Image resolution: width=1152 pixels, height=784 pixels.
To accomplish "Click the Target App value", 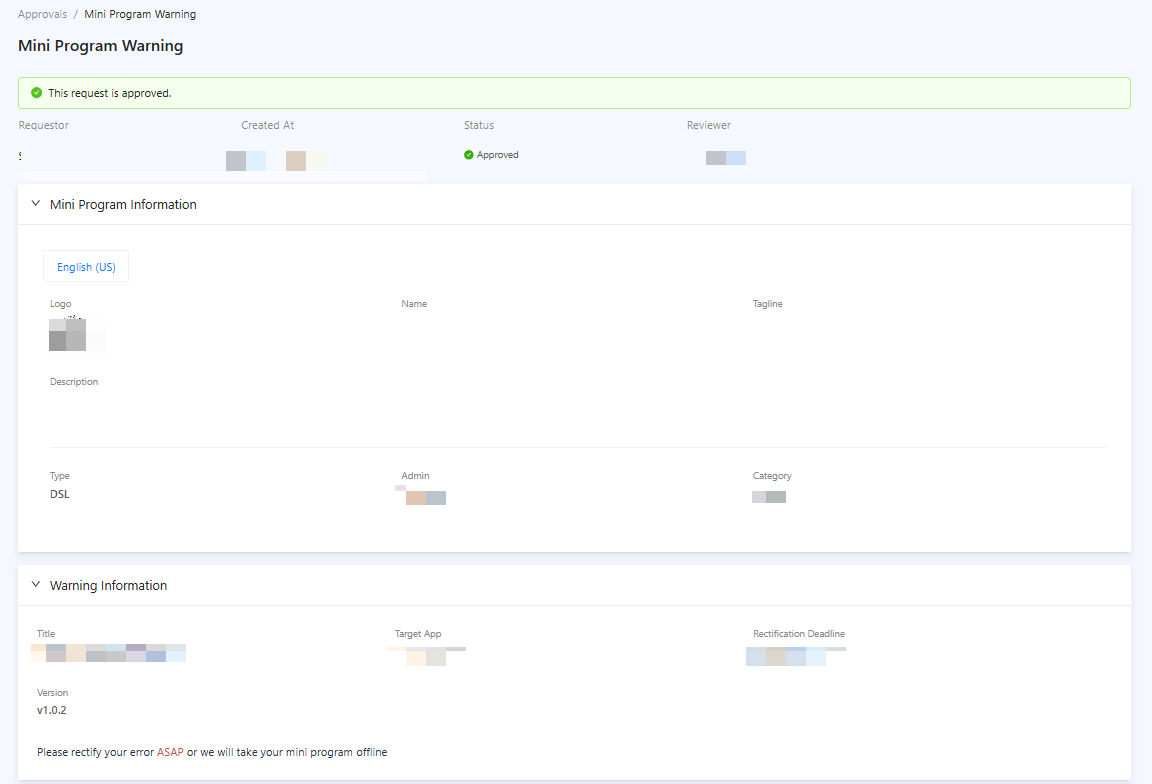I will [426, 656].
